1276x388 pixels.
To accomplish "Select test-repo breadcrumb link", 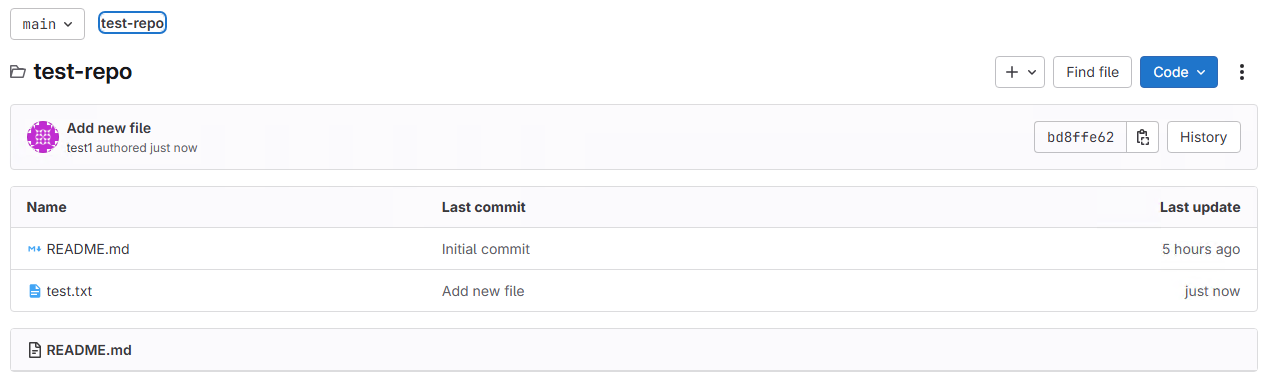I will (x=132, y=23).
